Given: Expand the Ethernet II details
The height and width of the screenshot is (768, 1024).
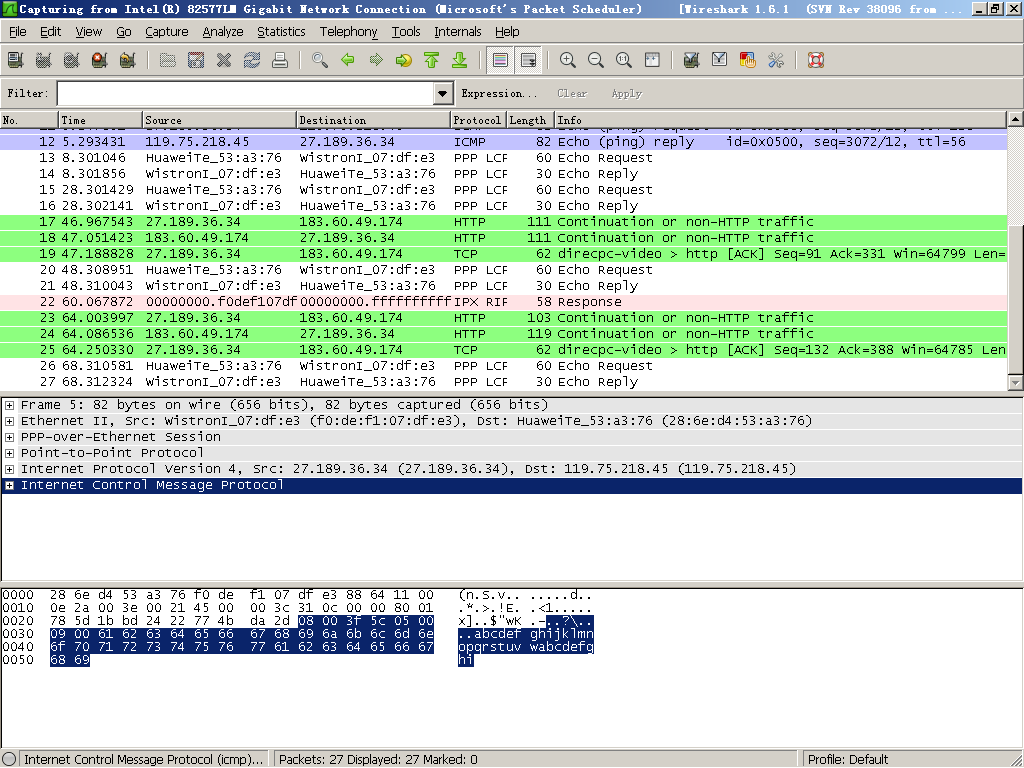Looking at the screenshot, I should [10, 421].
